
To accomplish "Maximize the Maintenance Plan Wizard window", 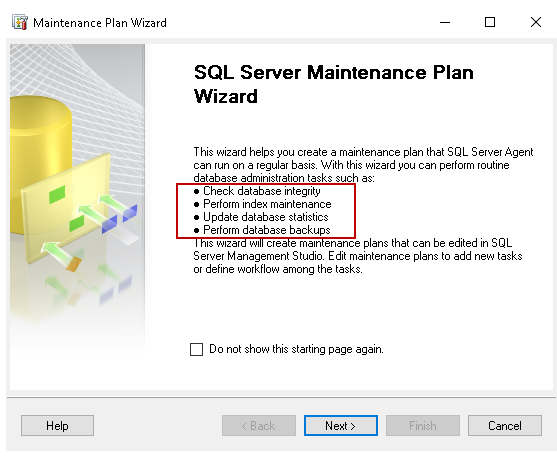I will click(x=490, y=22).
